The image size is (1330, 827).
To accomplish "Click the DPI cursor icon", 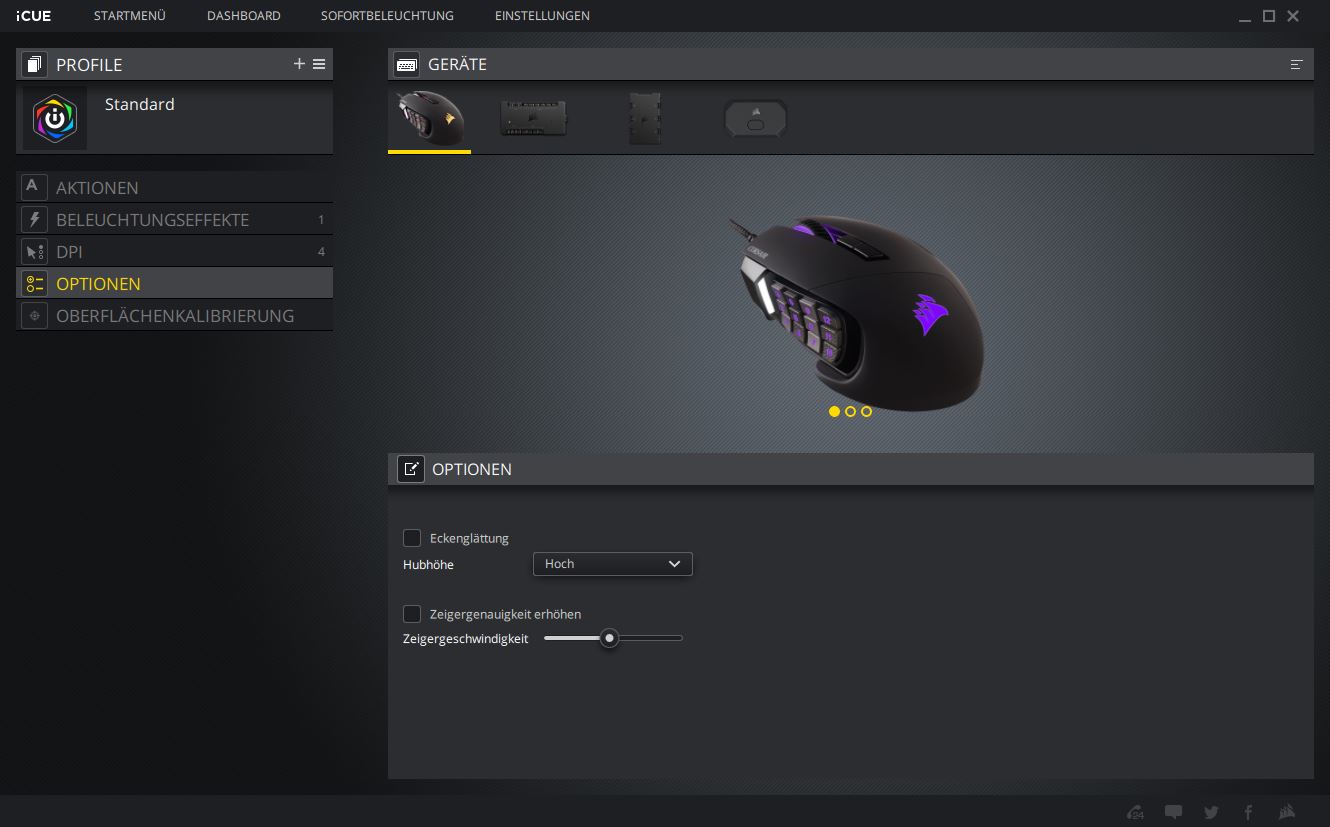I will click(x=35, y=251).
